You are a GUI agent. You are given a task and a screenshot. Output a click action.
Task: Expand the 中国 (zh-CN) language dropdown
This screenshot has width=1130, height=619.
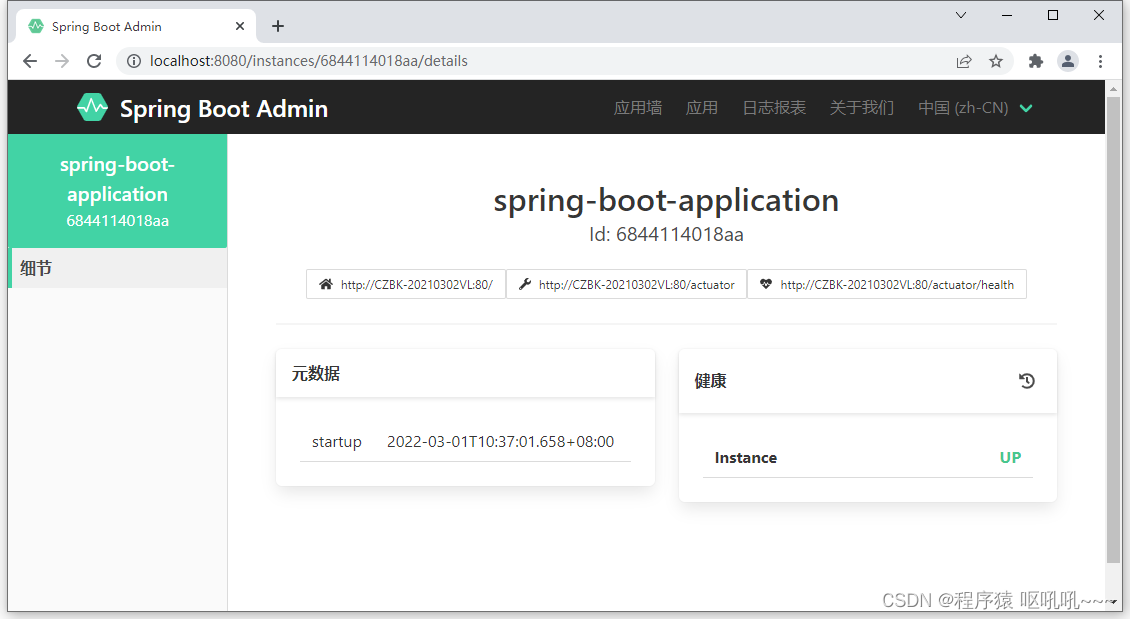[x=975, y=108]
